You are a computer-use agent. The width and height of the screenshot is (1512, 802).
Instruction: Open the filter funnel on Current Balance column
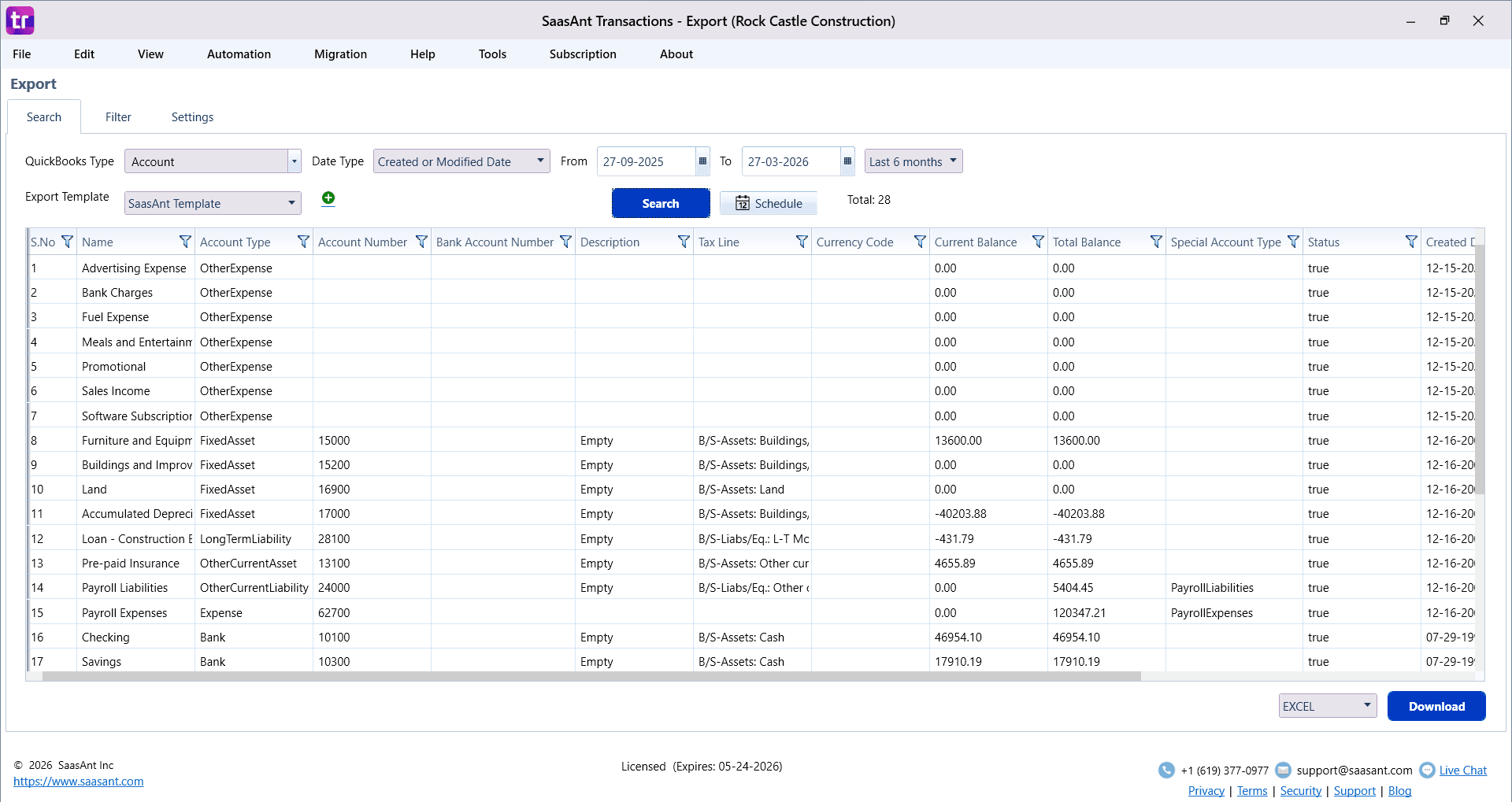tap(1038, 242)
